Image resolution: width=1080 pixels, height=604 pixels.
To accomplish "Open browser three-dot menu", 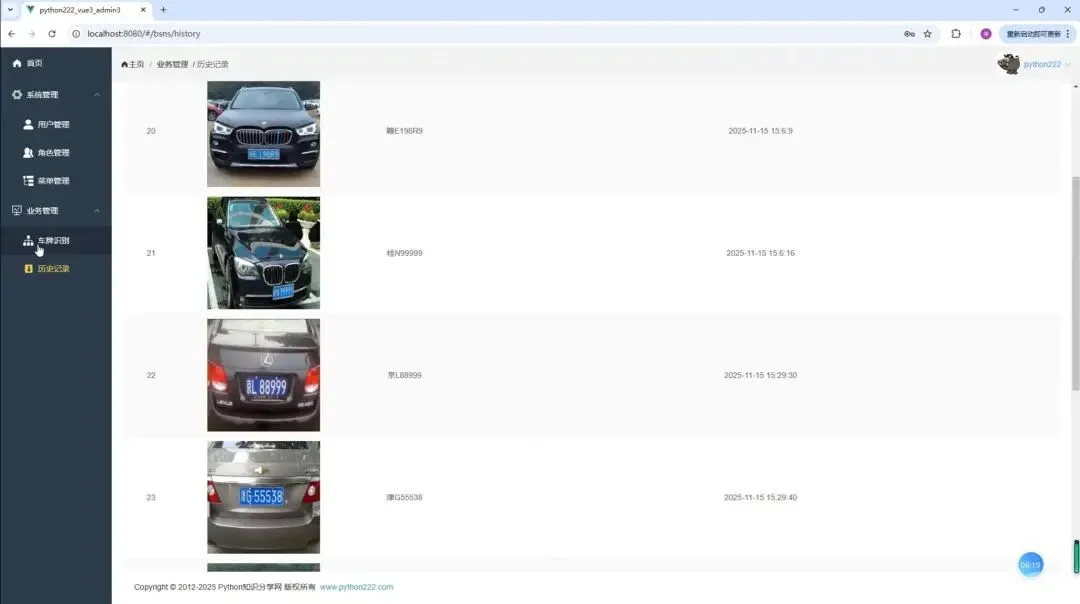I will [1068, 34].
